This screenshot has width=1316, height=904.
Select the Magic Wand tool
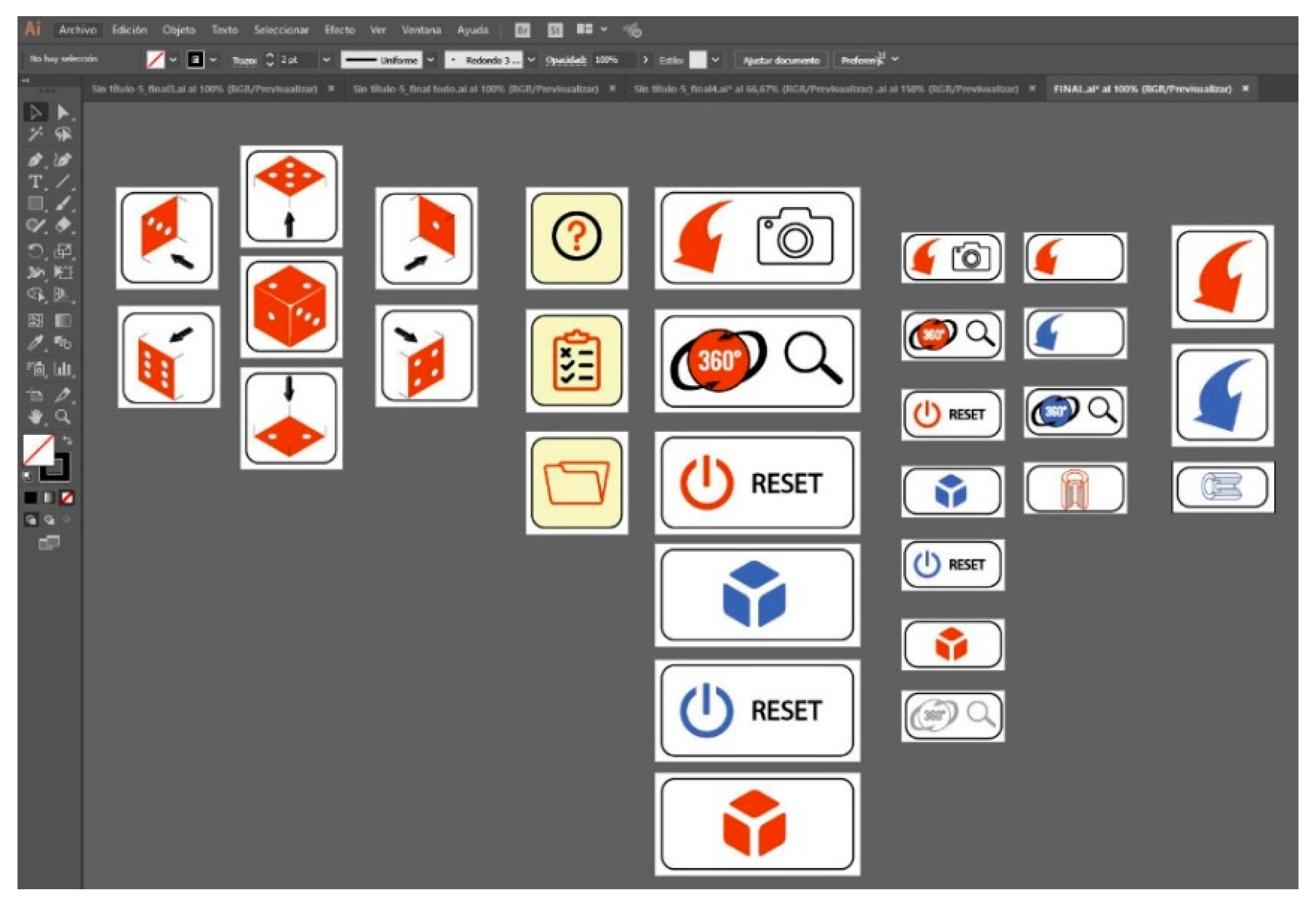pos(35,135)
